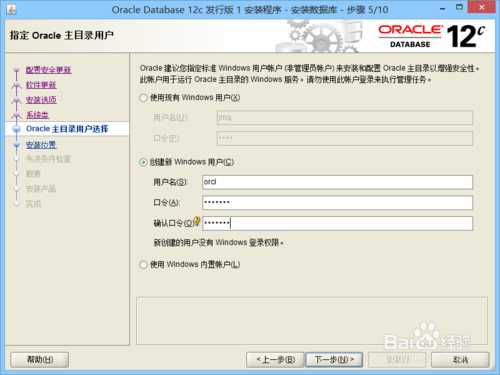Open the installation location step link

[41, 145]
